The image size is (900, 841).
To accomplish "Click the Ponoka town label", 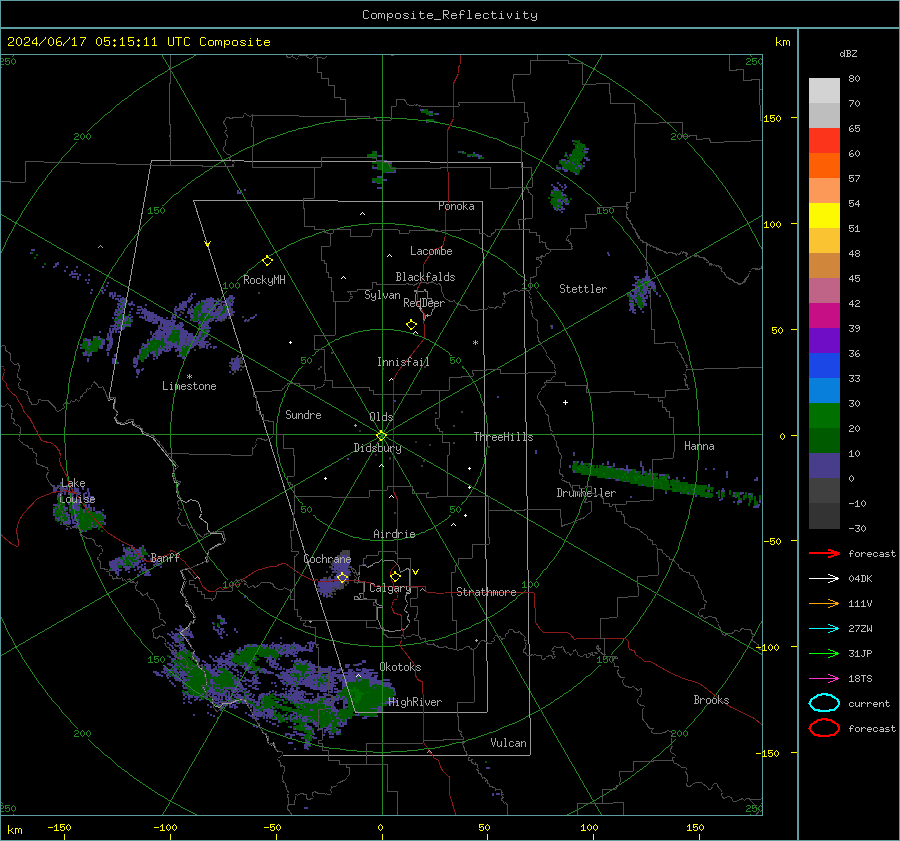I will (x=456, y=206).
